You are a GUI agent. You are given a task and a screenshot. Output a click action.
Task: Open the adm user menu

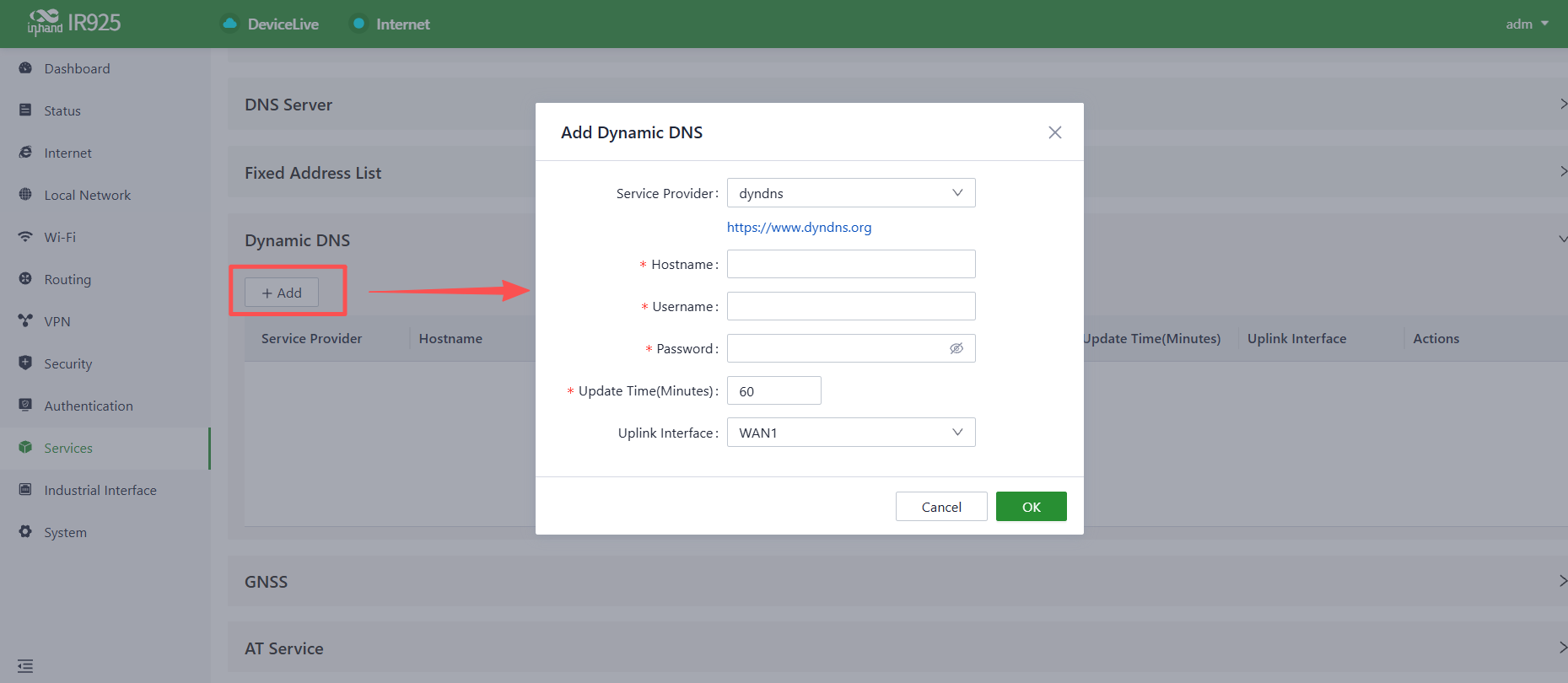[x=1527, y=24]
